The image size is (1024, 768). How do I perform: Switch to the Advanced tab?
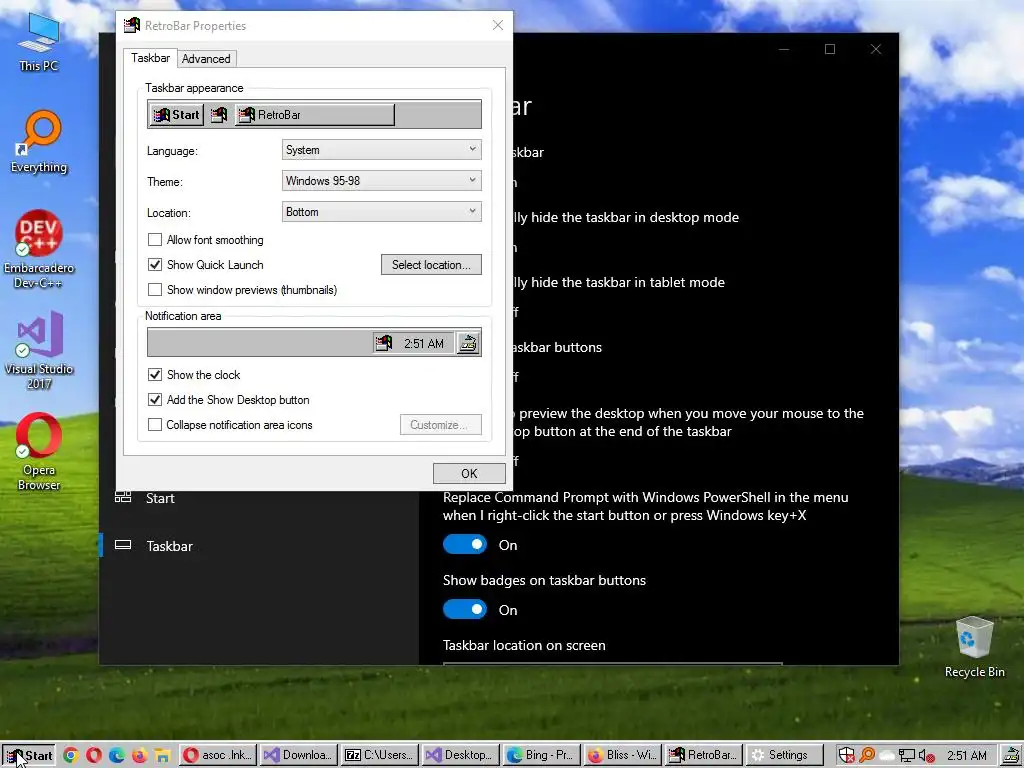[x=206, y=59]
